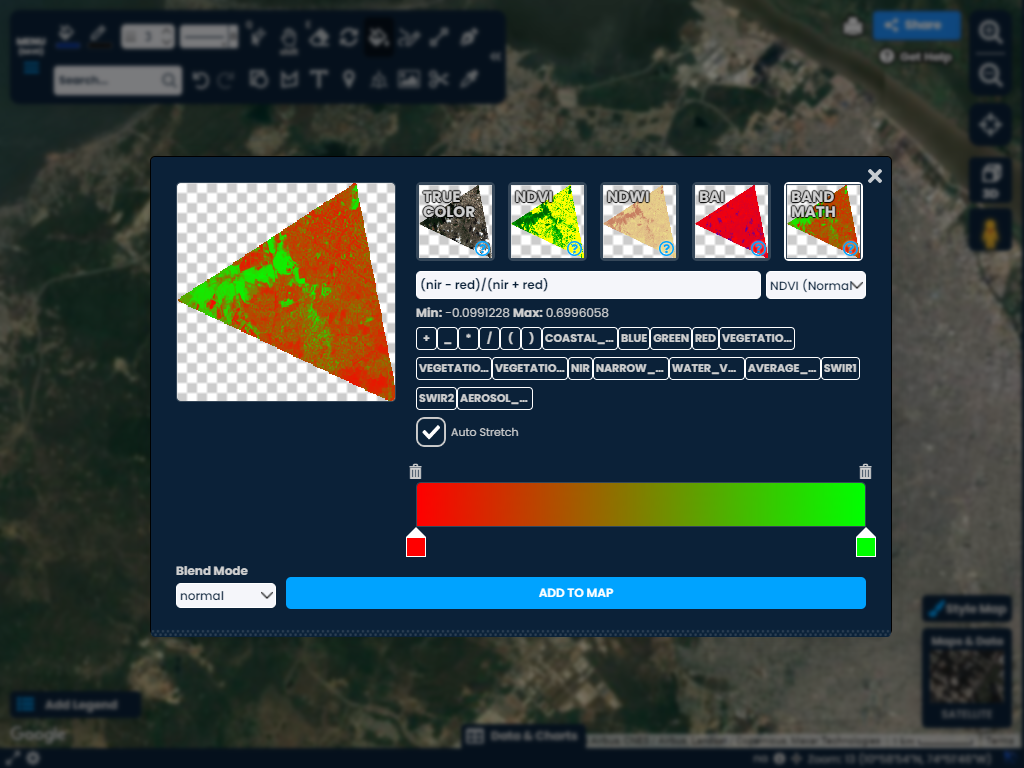Click the True Color help icon
This screenshot has height=768, width=1024.
tap(482, 248)
